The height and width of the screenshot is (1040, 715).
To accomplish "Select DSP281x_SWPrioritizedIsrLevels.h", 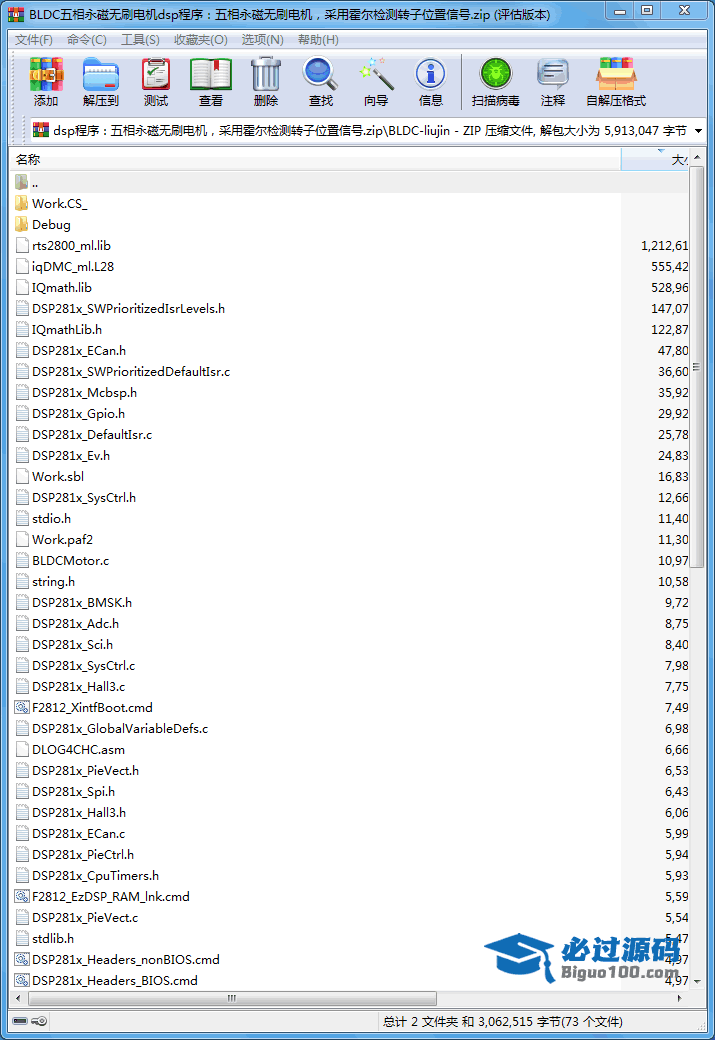I will pyautogui.click(x=129, y=308).
